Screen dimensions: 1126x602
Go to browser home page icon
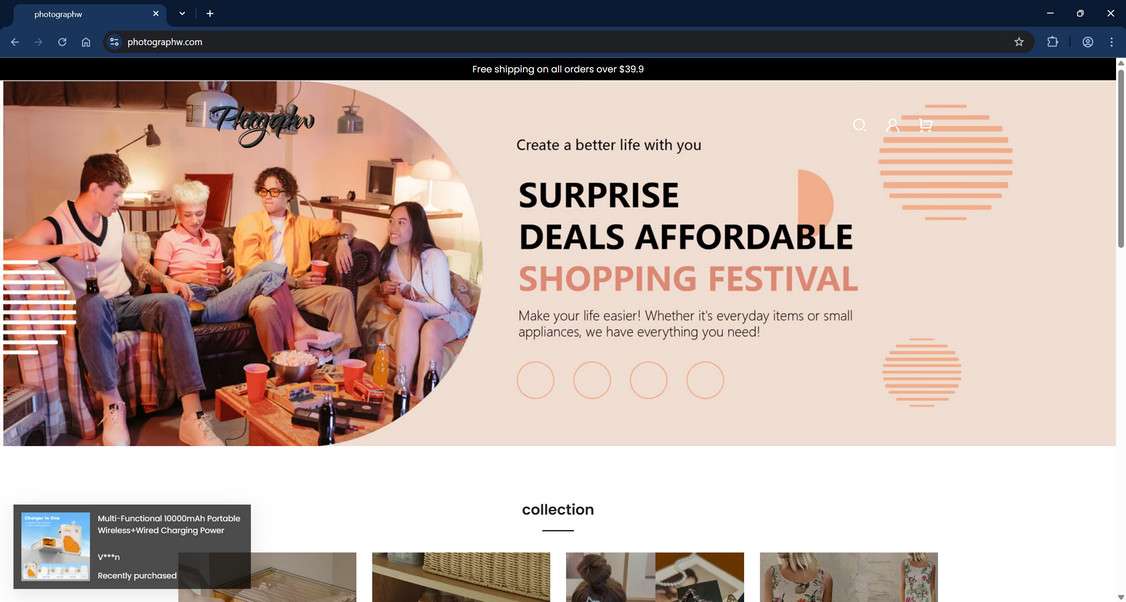(86, 42)
